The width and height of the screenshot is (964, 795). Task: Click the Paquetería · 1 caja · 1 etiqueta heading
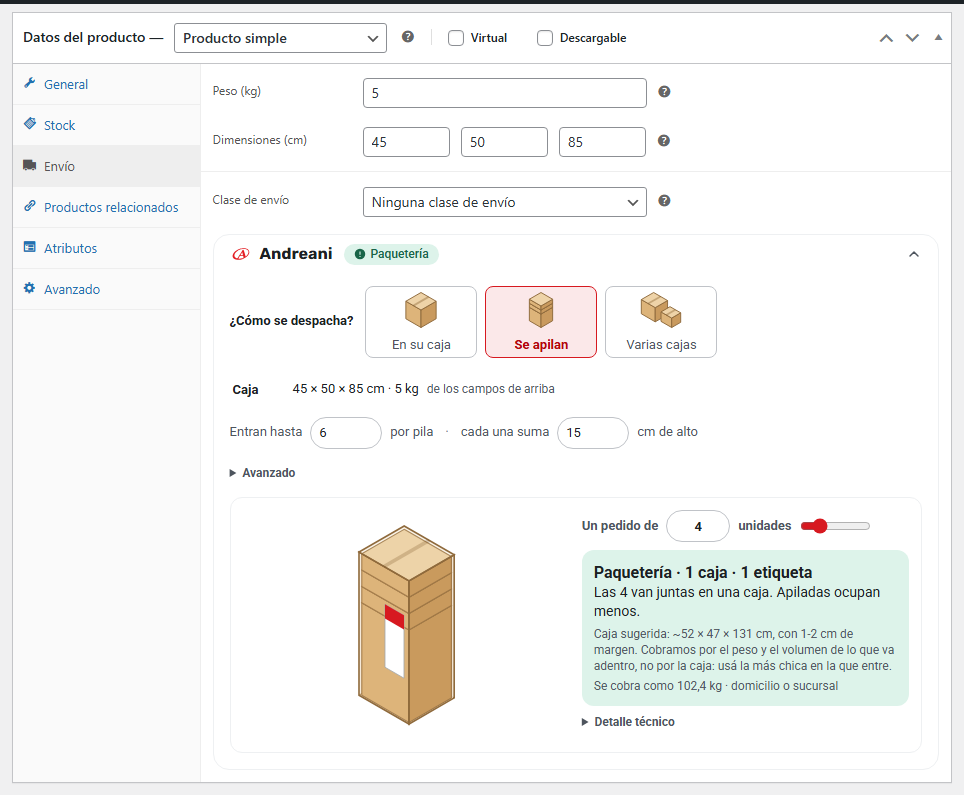703,572
